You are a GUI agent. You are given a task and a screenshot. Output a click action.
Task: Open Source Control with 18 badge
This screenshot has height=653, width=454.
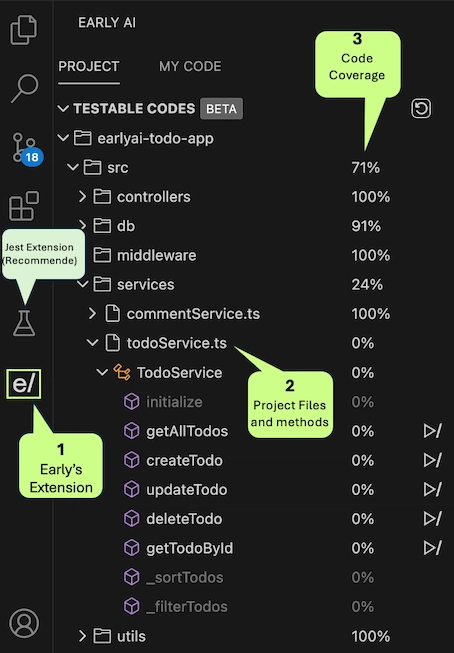[x=26, y=149]
